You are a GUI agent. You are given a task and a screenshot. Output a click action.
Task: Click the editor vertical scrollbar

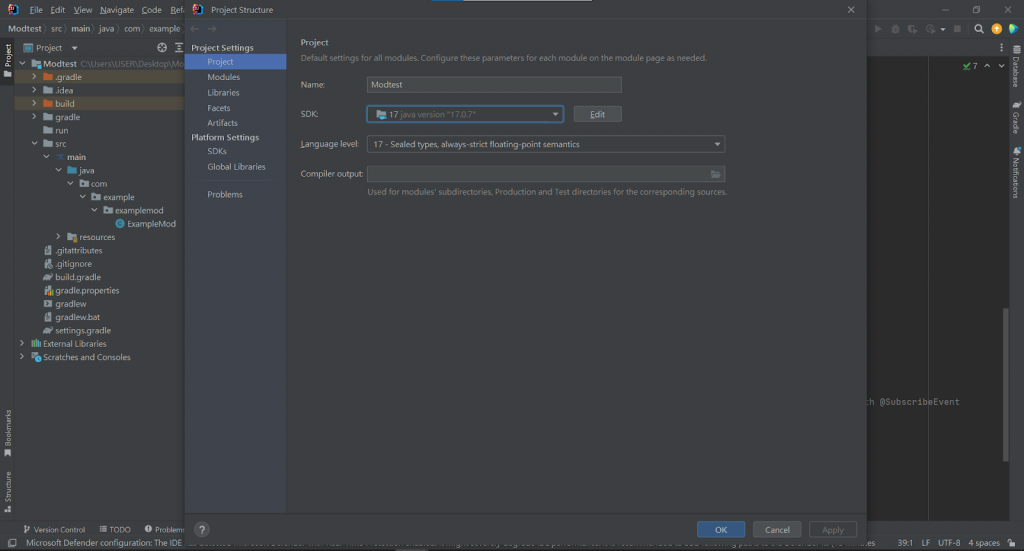1006,384
